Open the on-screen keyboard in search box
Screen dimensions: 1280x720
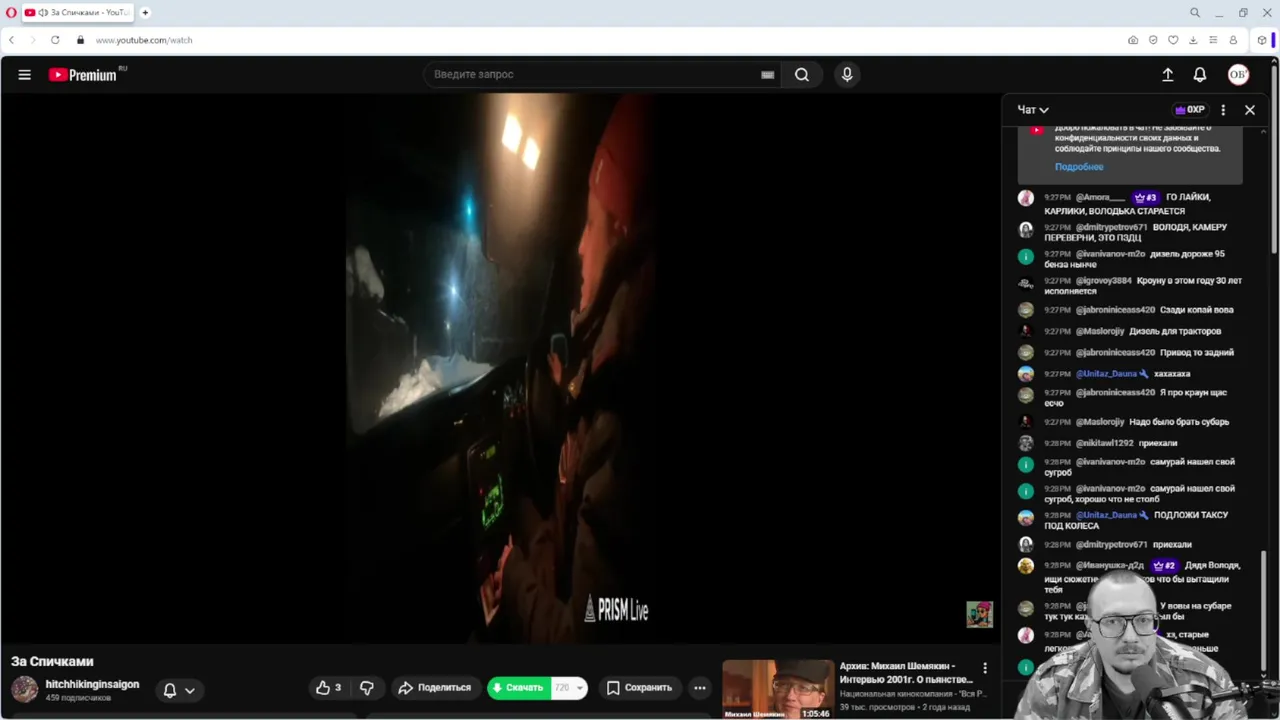(767, 75)
